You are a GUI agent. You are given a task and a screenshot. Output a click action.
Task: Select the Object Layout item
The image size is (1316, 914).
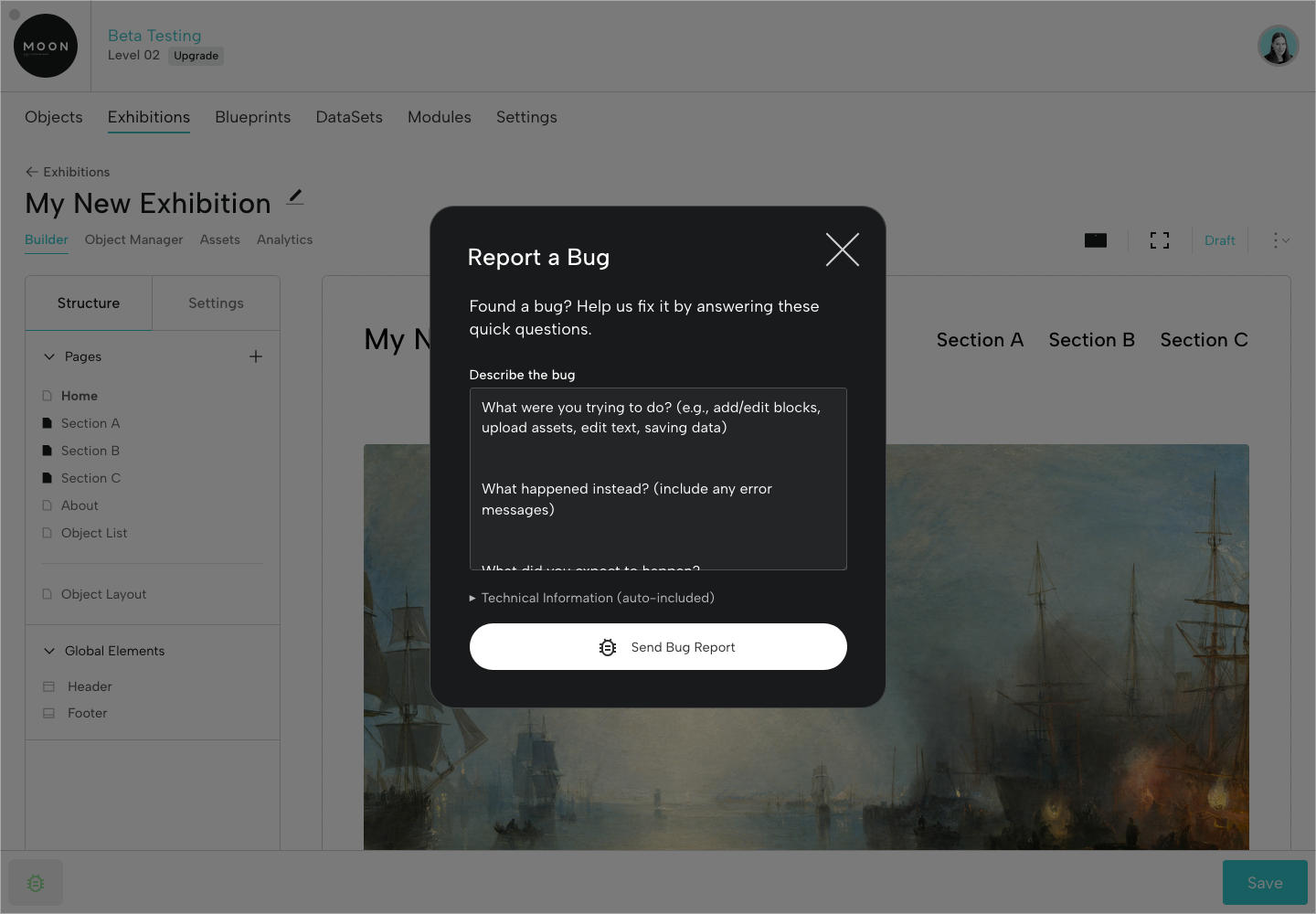(103, 594)
